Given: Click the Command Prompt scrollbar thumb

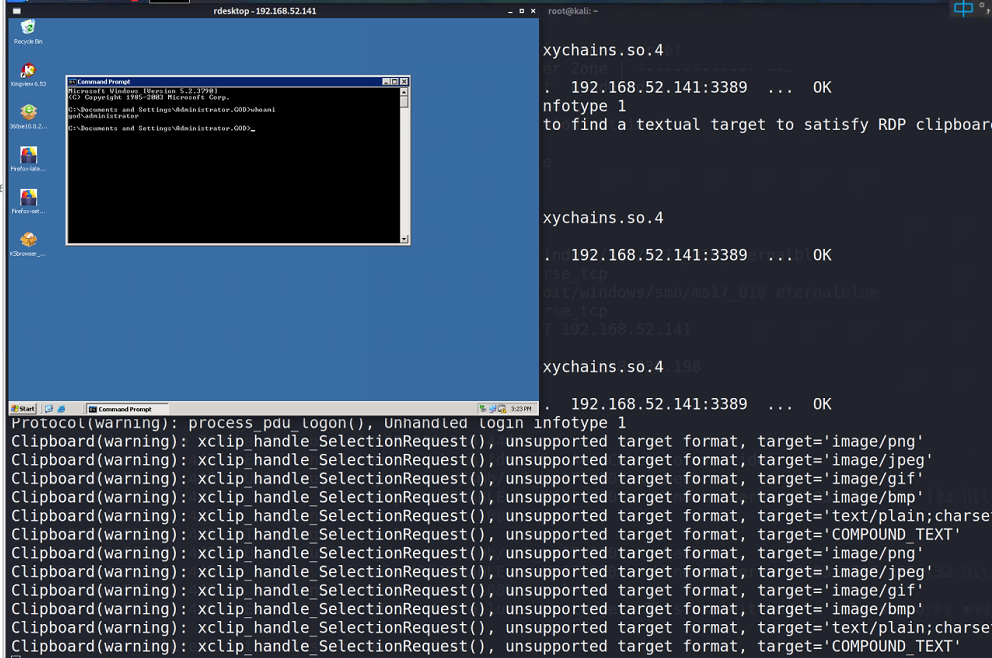Looking at the screenshot, I should point(404,102).
